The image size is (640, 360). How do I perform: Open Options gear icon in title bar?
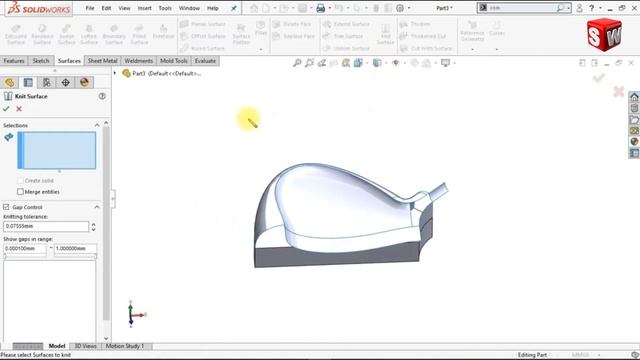coord(400,8)
